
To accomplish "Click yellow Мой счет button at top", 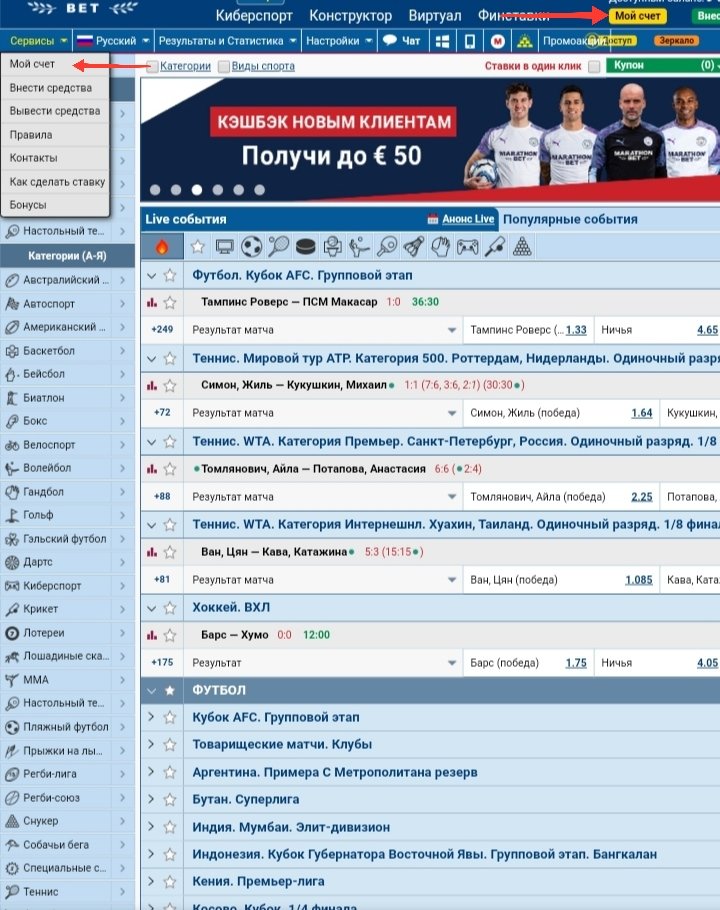I will [x=638, y=16].
